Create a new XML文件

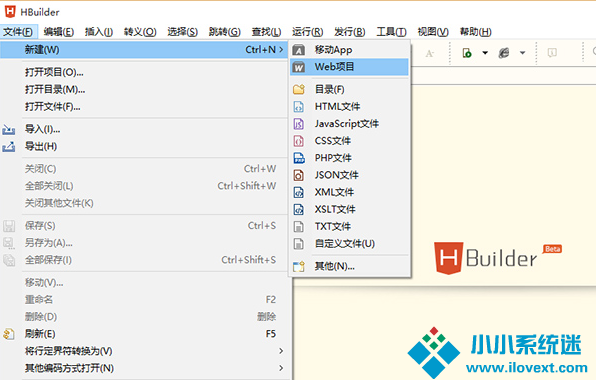350,192
